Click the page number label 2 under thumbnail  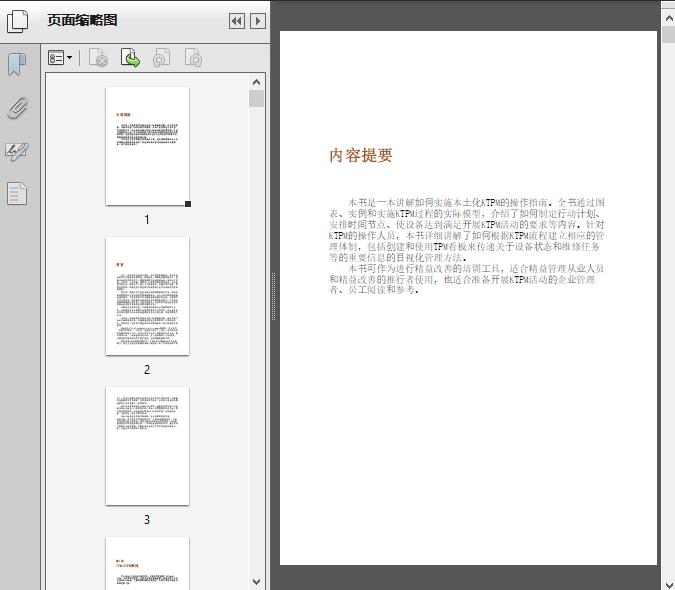click(x=147, y=370)
